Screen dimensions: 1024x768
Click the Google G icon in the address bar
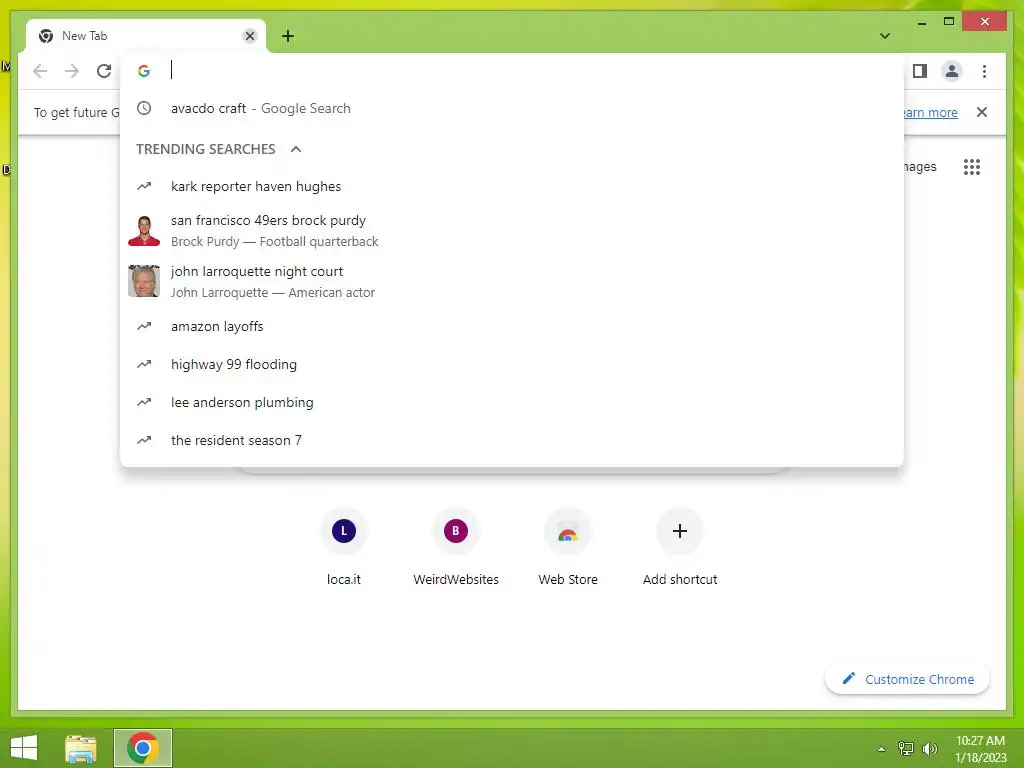click(144, 71)
